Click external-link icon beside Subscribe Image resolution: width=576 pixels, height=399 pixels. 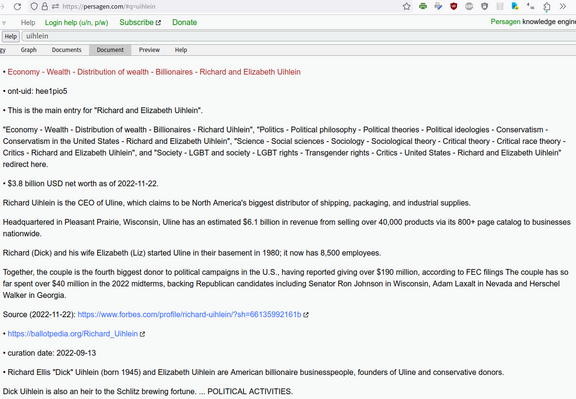tap(158, 23)
